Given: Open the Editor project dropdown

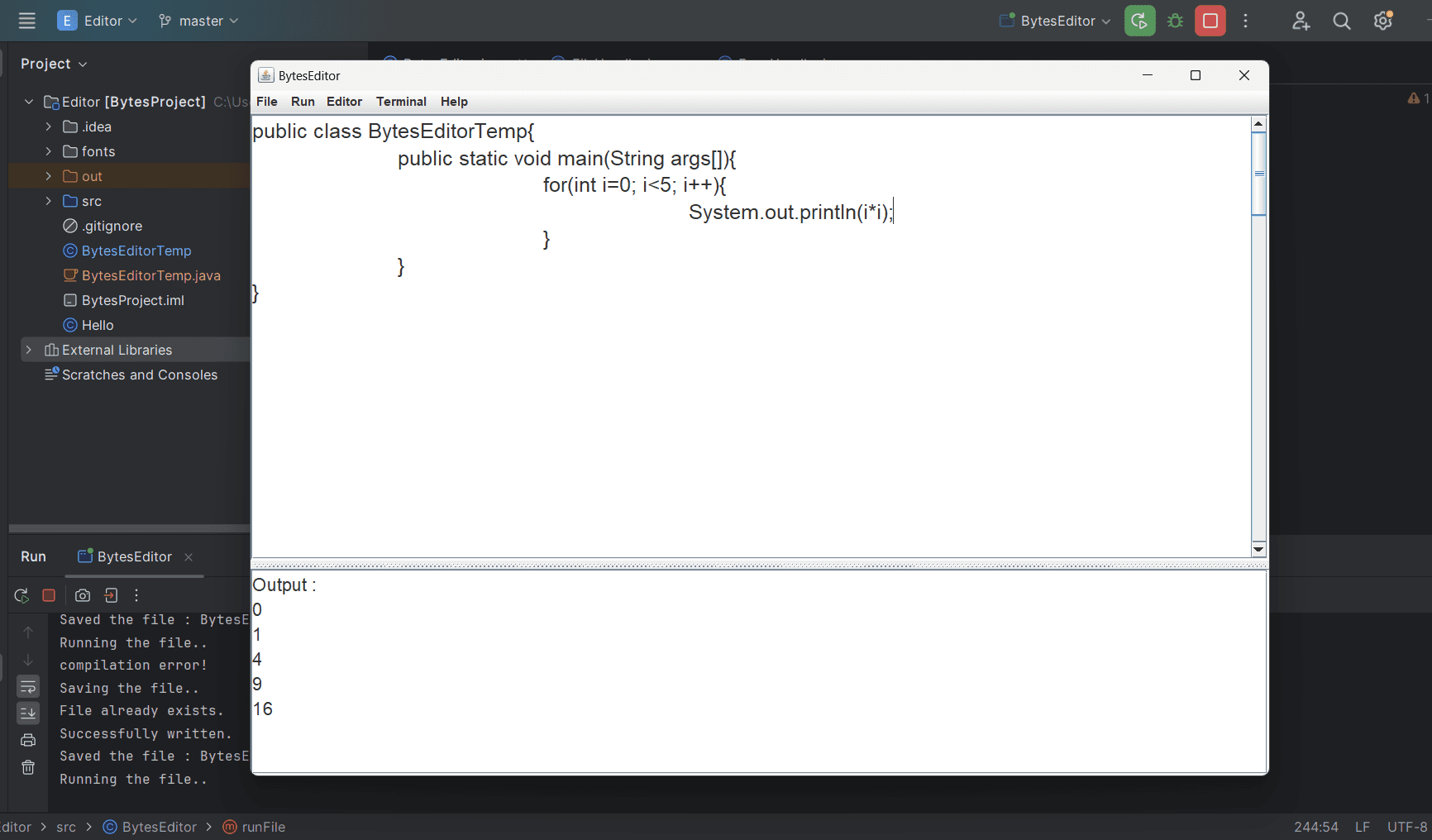Looking at the screenshot, I should click(x=97, y=21).
